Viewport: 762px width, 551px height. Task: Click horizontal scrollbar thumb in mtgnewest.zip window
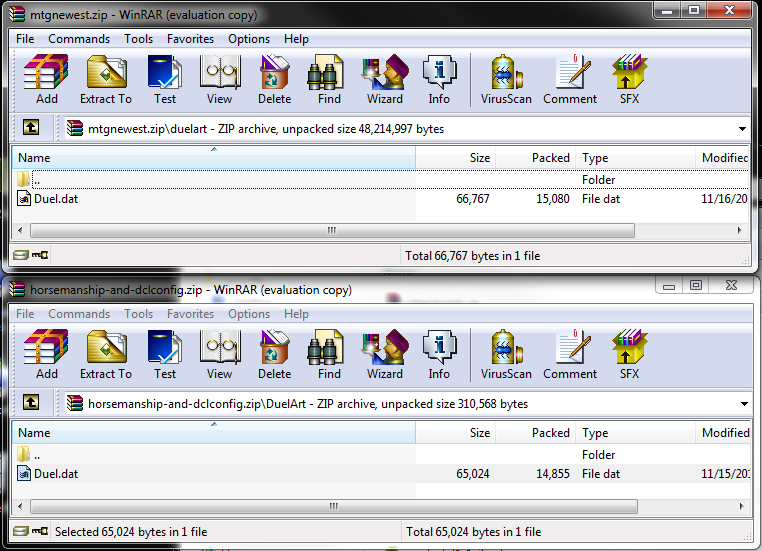pos(332,230)
